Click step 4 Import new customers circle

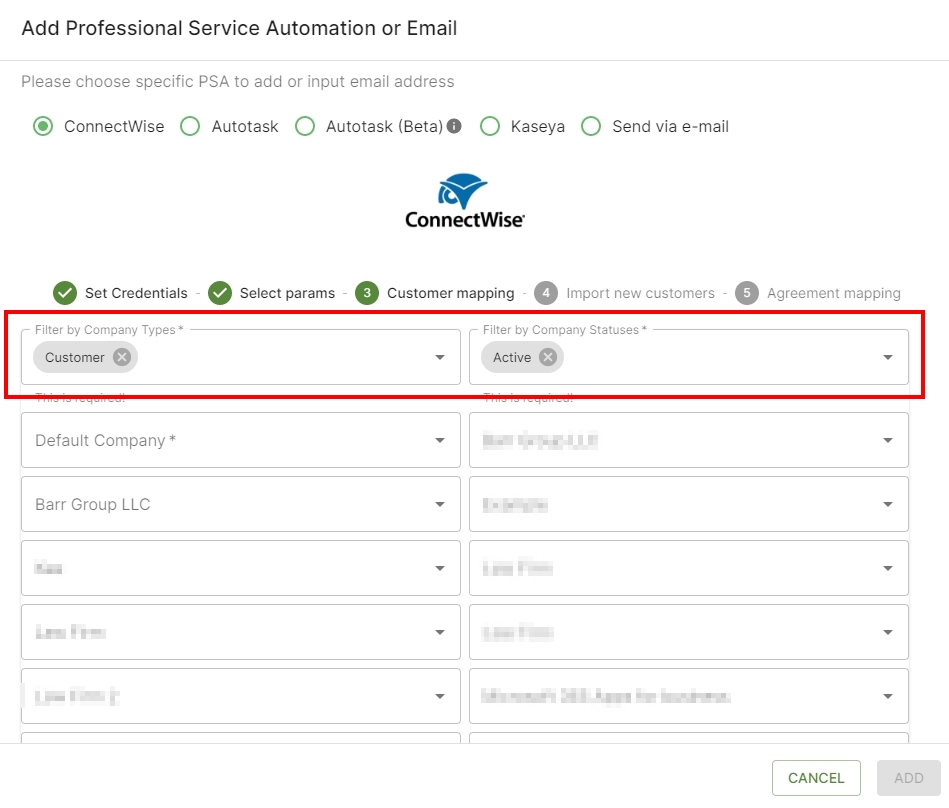546,293
